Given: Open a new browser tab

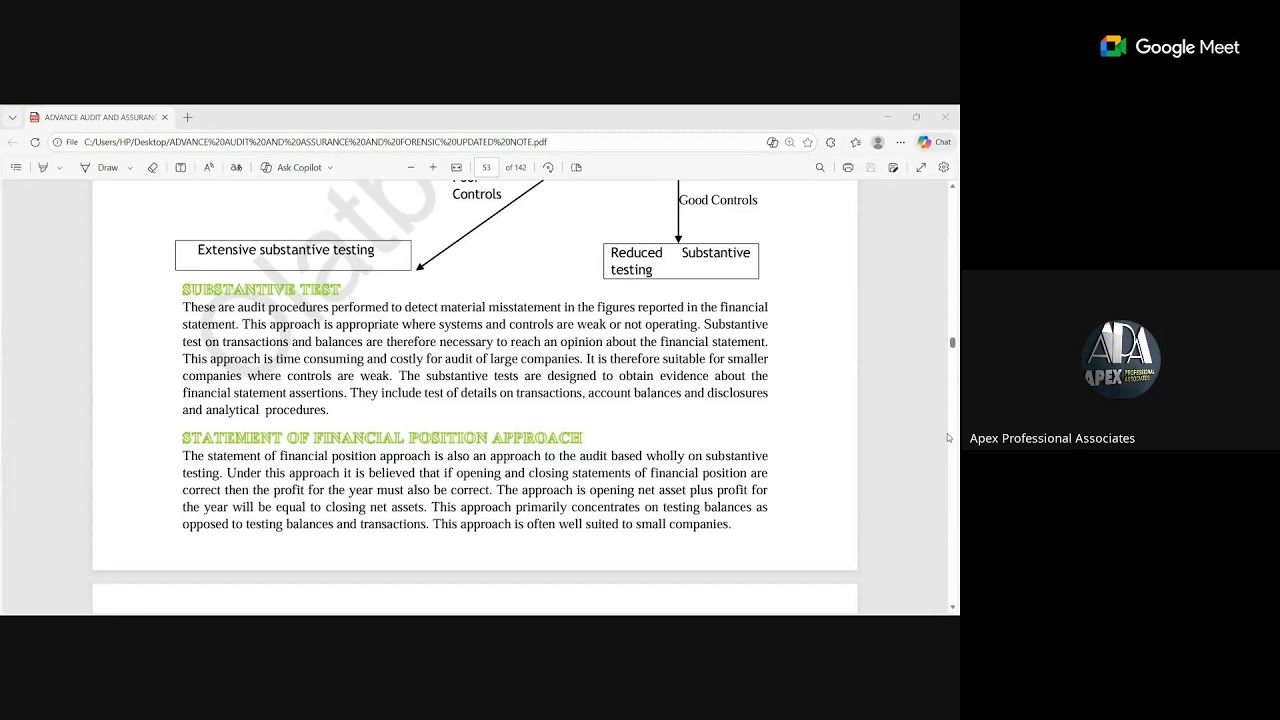Looking at the screenshot, I should point(187,117).
